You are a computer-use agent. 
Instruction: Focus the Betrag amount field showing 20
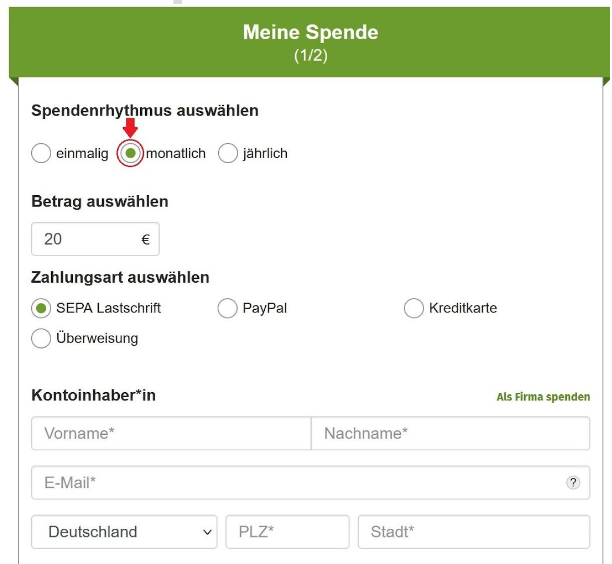(95, 239)
